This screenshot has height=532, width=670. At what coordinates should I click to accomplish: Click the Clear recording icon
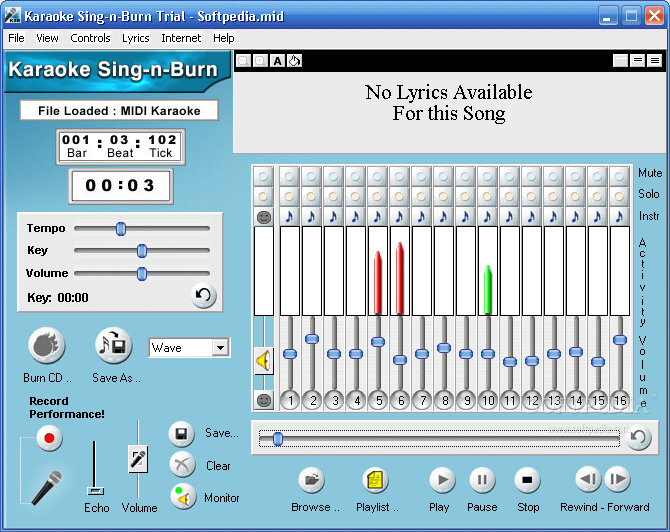pyautogui.click(x=182, y=465)
